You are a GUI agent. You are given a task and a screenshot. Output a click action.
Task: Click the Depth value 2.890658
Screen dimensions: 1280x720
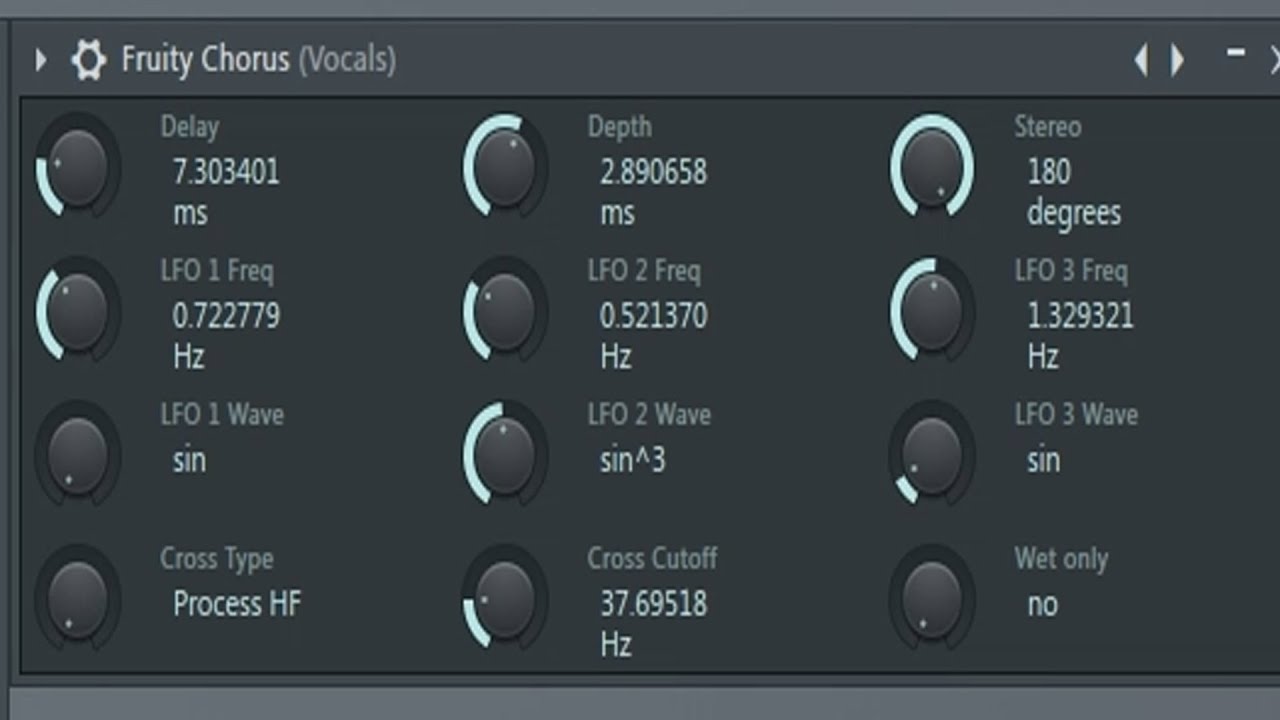653,172
